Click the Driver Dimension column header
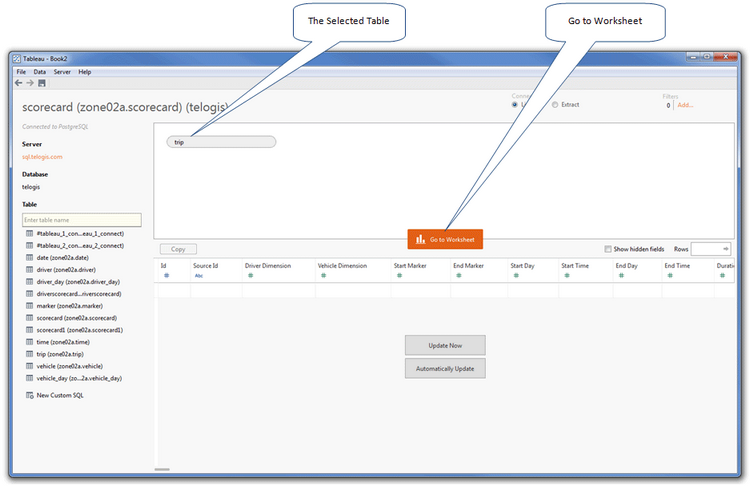The height and width of the screenshot is (486, 750). (x=268, y=265)
